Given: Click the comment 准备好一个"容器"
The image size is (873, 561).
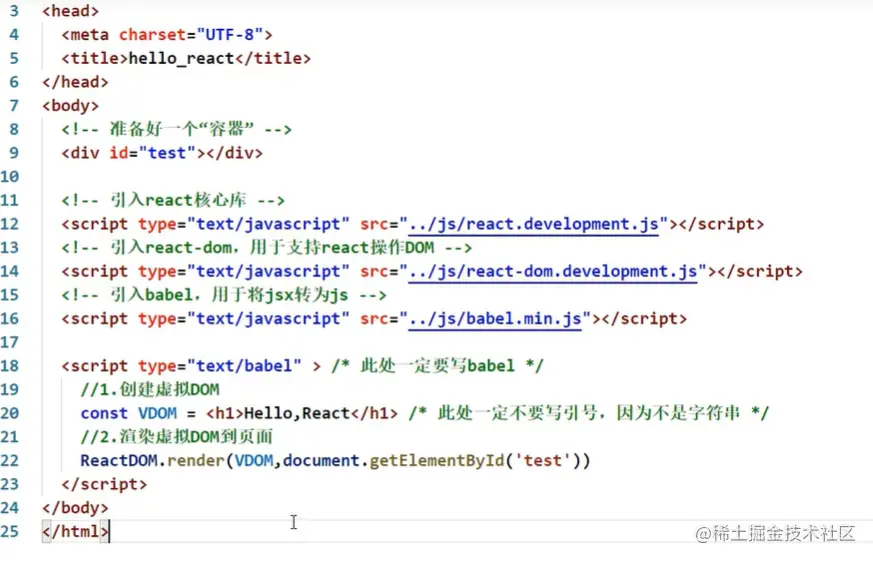Looking at the screenshot, I should point(176,129).
